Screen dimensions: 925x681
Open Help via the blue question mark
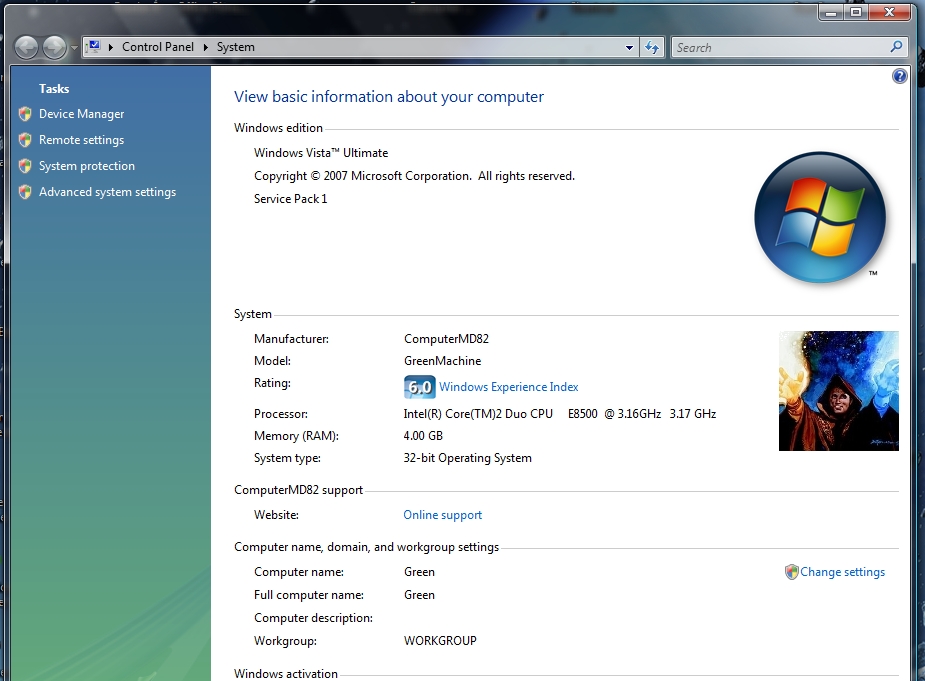pos(899,76)
